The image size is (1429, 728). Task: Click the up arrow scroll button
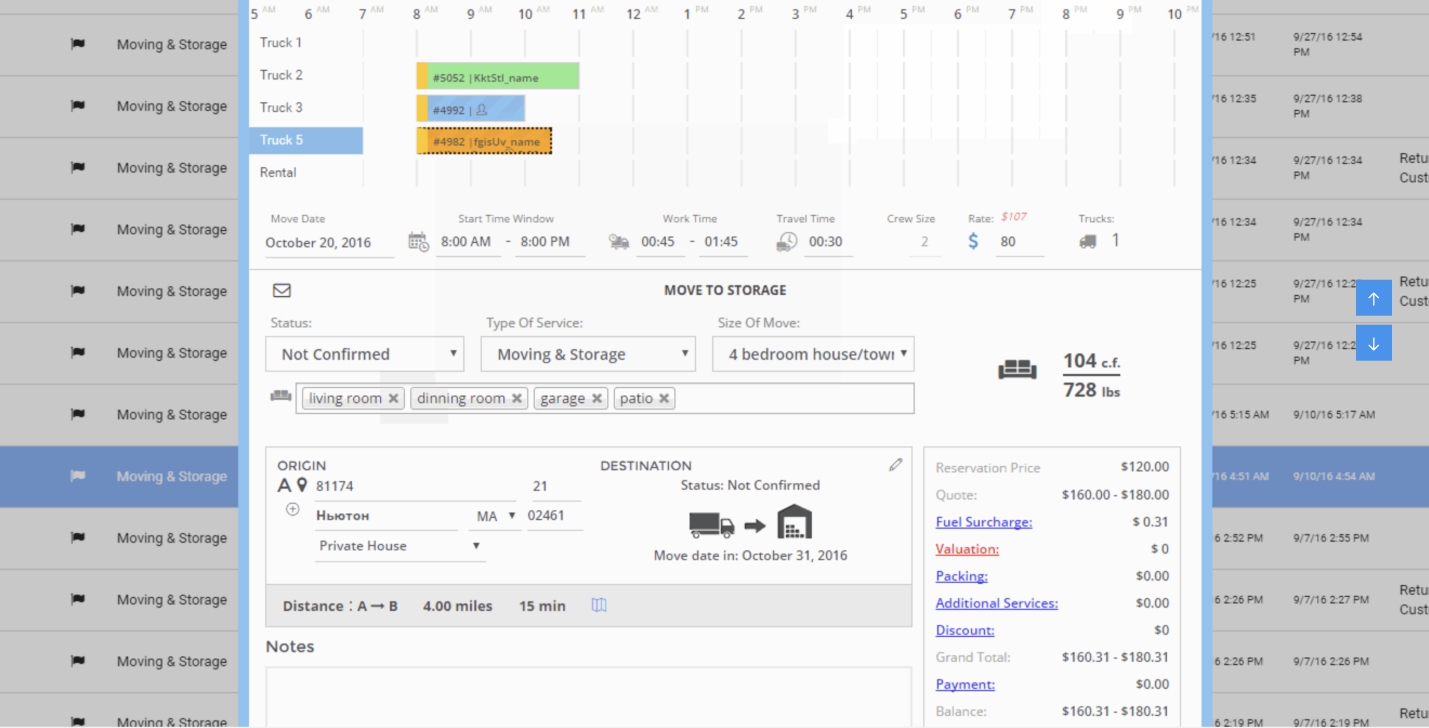pos(1373,299)
